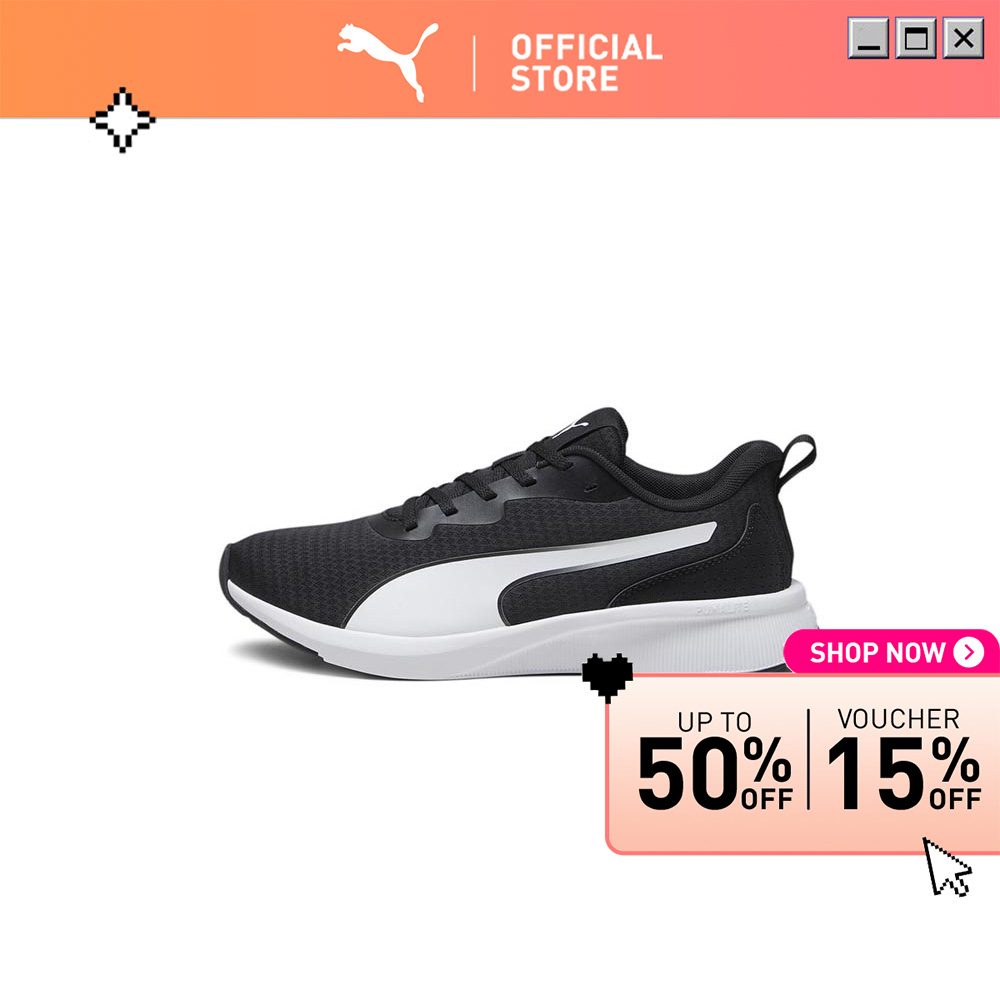Viewport: 1000px width, 1000px height.
Task: Click the maximize window icon
Action: coord(916,38)
